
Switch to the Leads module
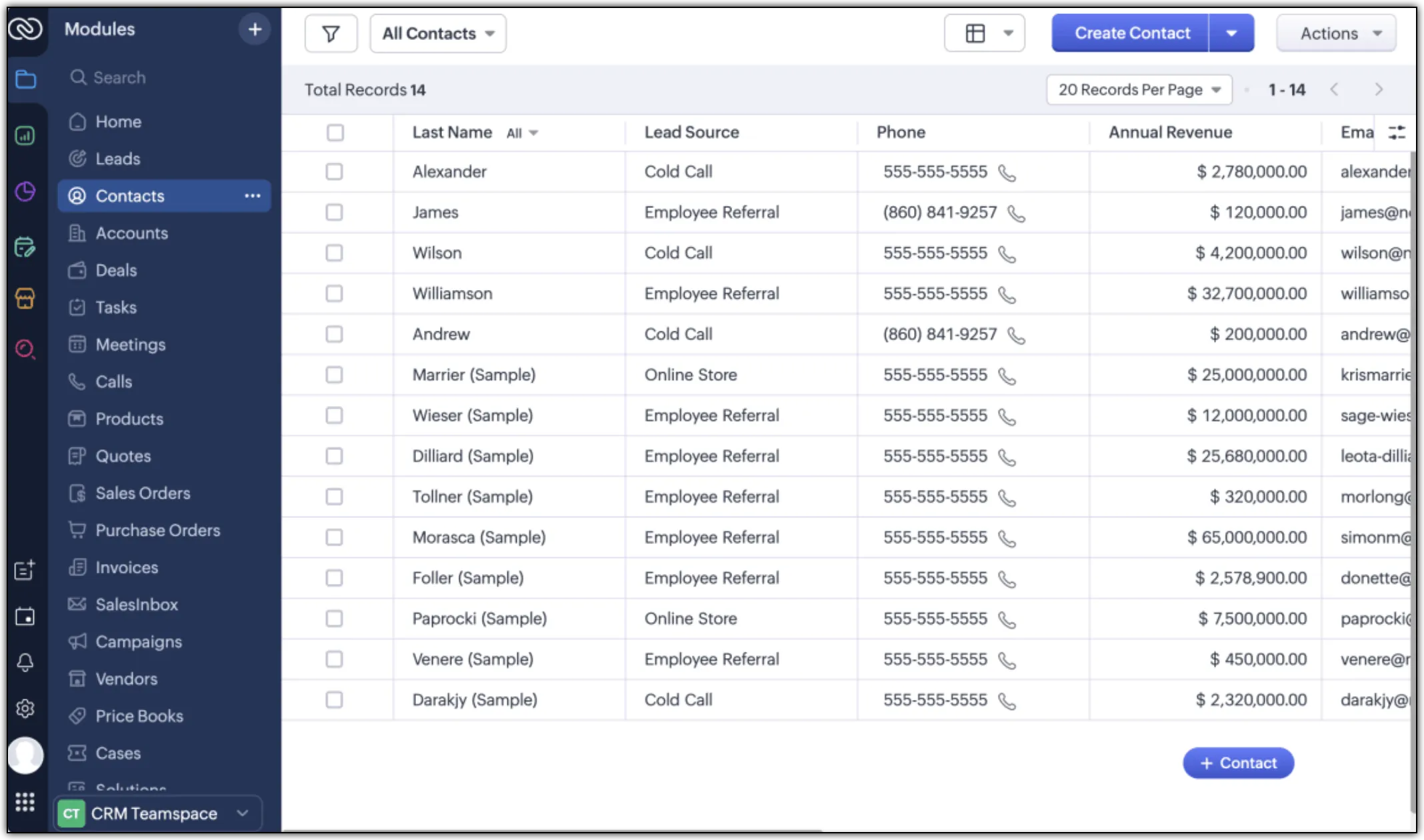[x=118, y=159]
